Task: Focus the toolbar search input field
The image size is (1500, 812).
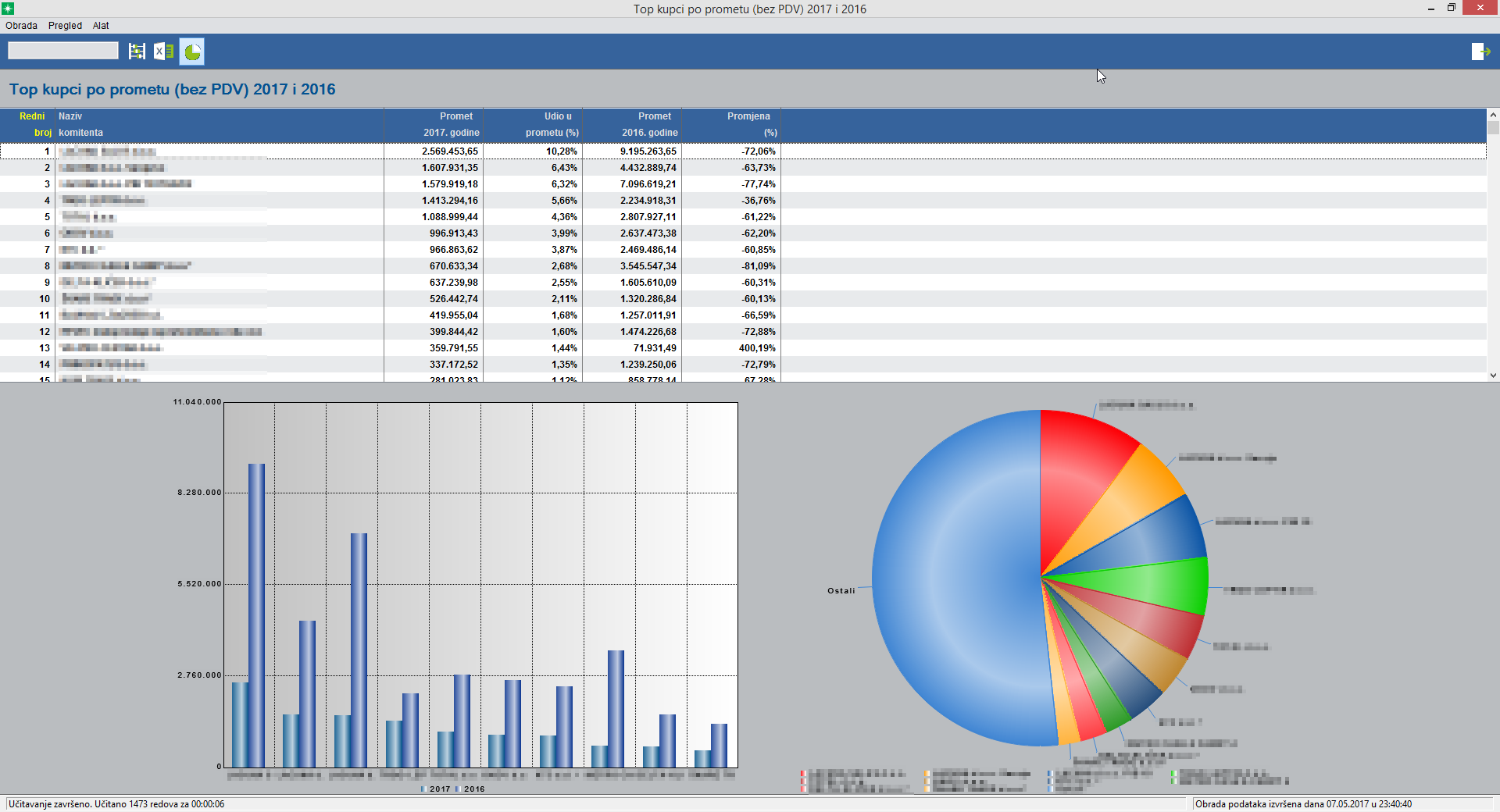Action: [63, 51]
